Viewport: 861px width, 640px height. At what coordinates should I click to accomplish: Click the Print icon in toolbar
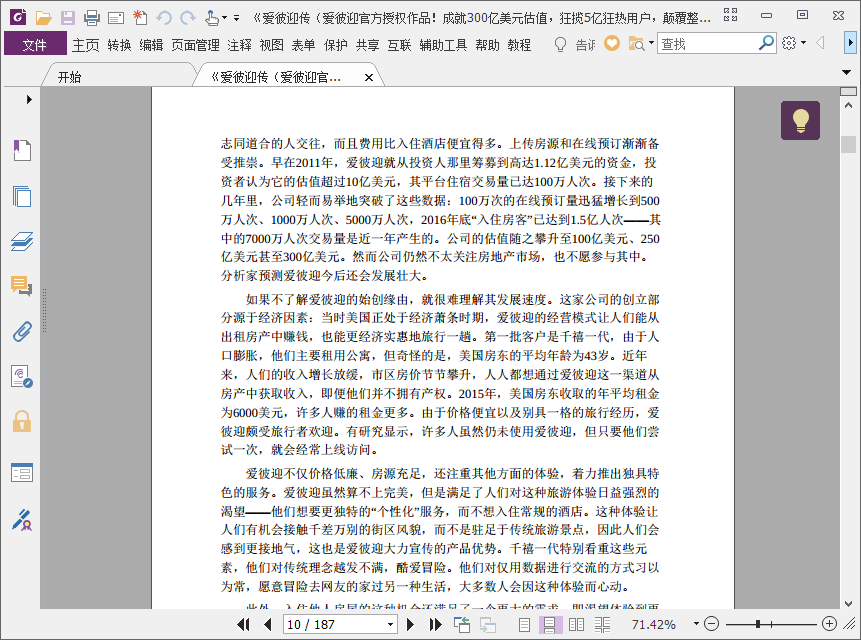coord(92,18)
